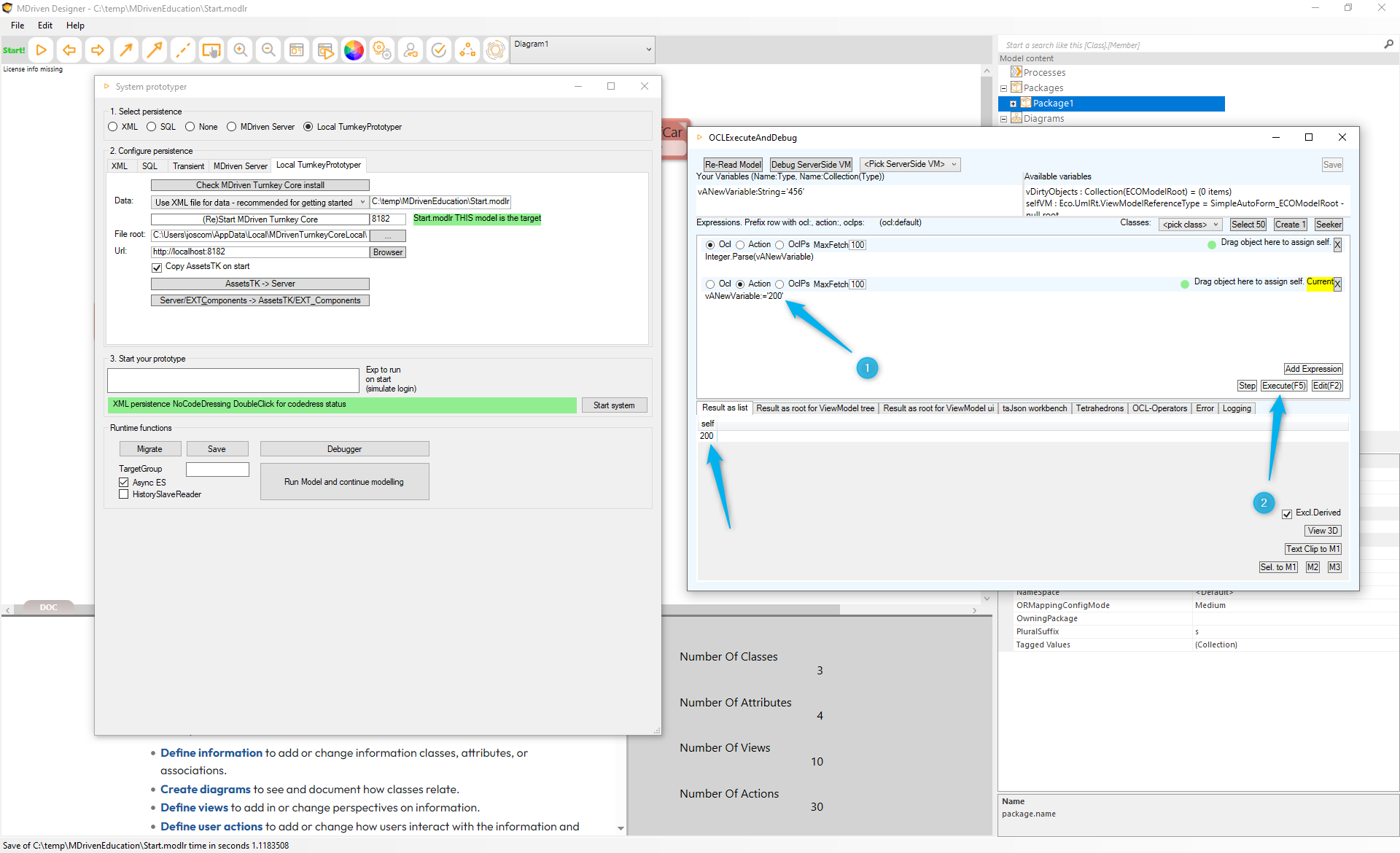Enable the HistorySlaveReader checkbox
The width and height of the screenshot is (1400, 853).
coord(124,494)
